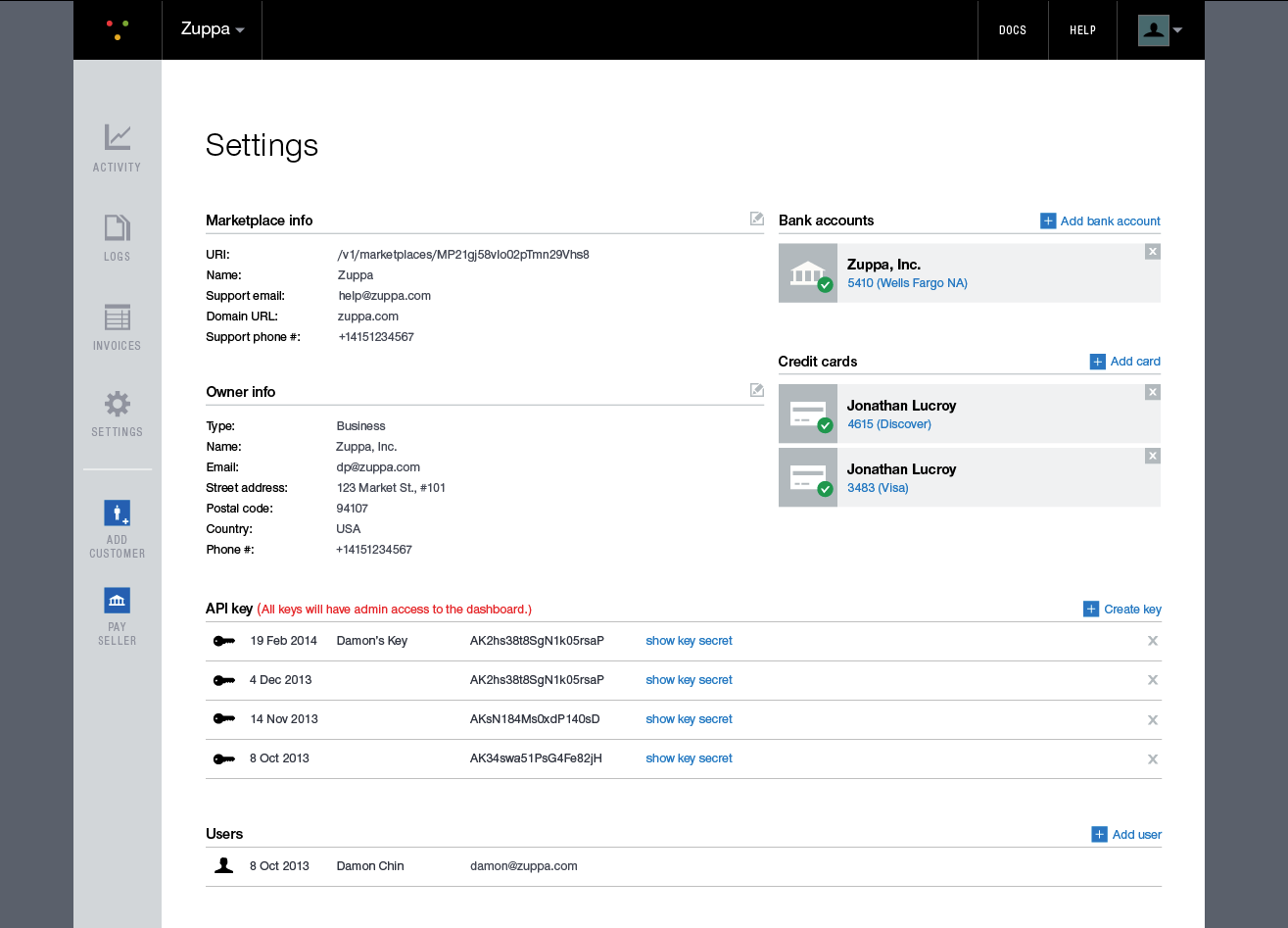Delete the 4 Dec 2013 API key
Screen dimensions: 1288x928
tap(1153, 680)
